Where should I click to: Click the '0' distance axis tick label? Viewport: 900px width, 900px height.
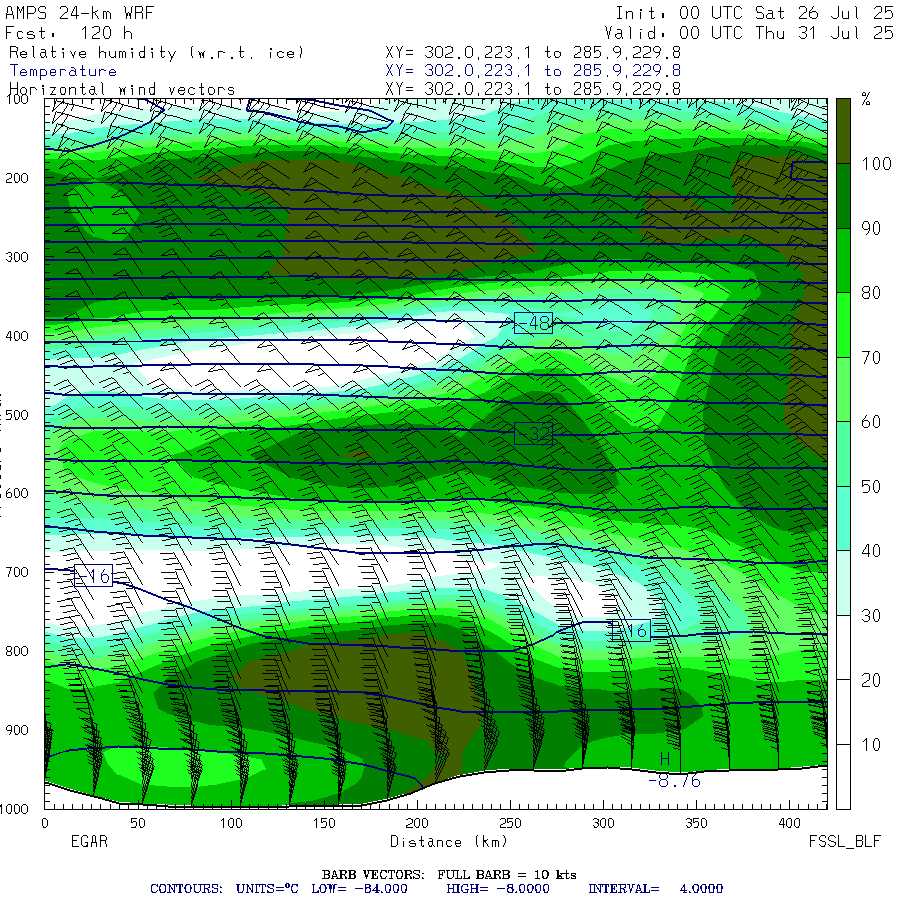(x=45, y=824)
